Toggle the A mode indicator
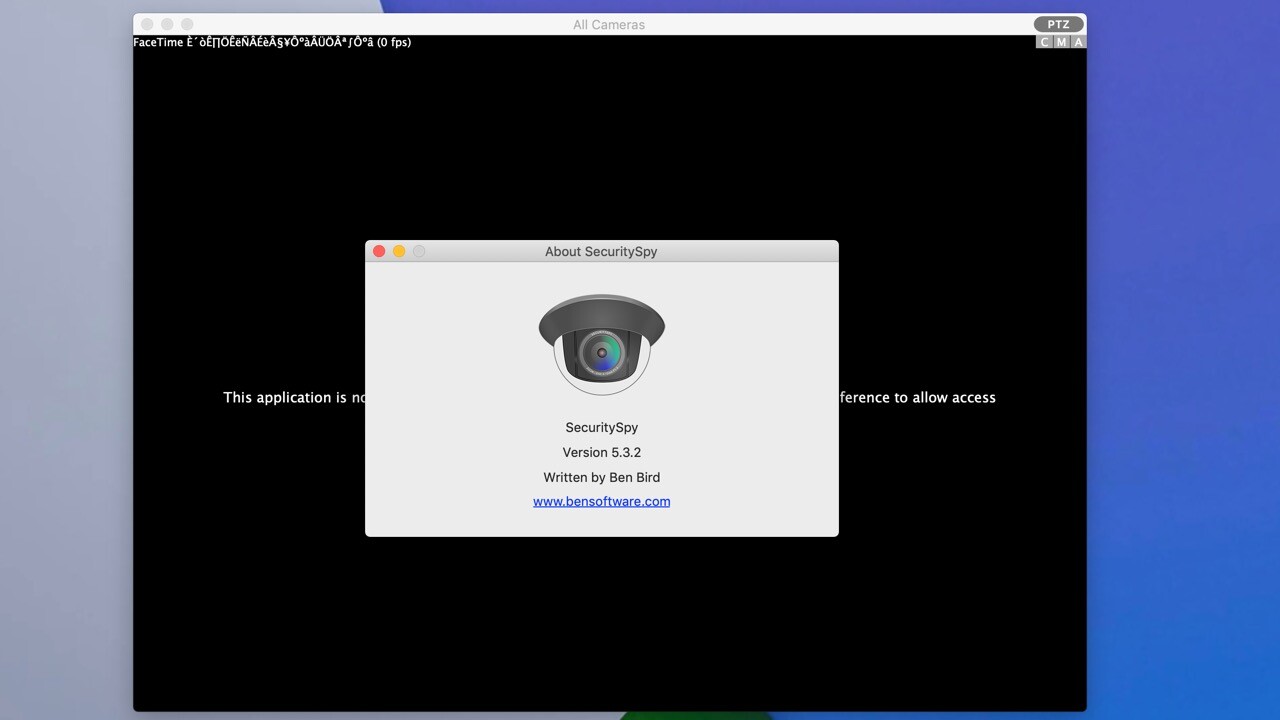 click(x=1077, y=42)
